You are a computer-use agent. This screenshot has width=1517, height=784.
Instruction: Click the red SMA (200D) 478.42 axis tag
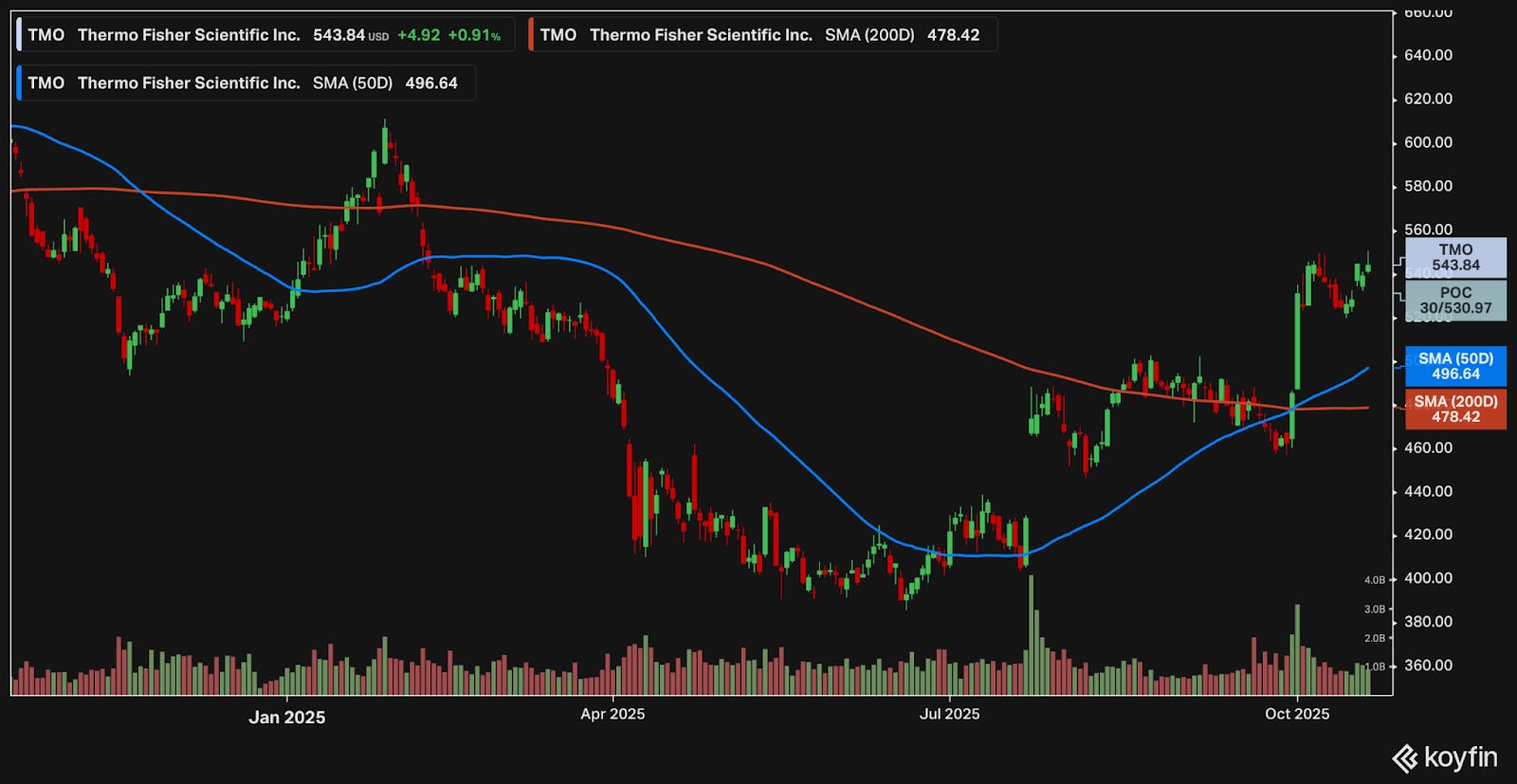tap(1455, 409)
